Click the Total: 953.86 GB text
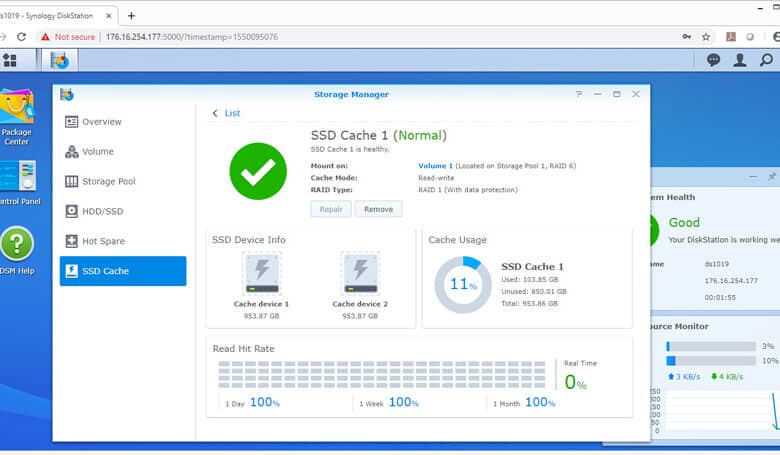Screen dimensions: 780x455 click(x=529, y=304)
